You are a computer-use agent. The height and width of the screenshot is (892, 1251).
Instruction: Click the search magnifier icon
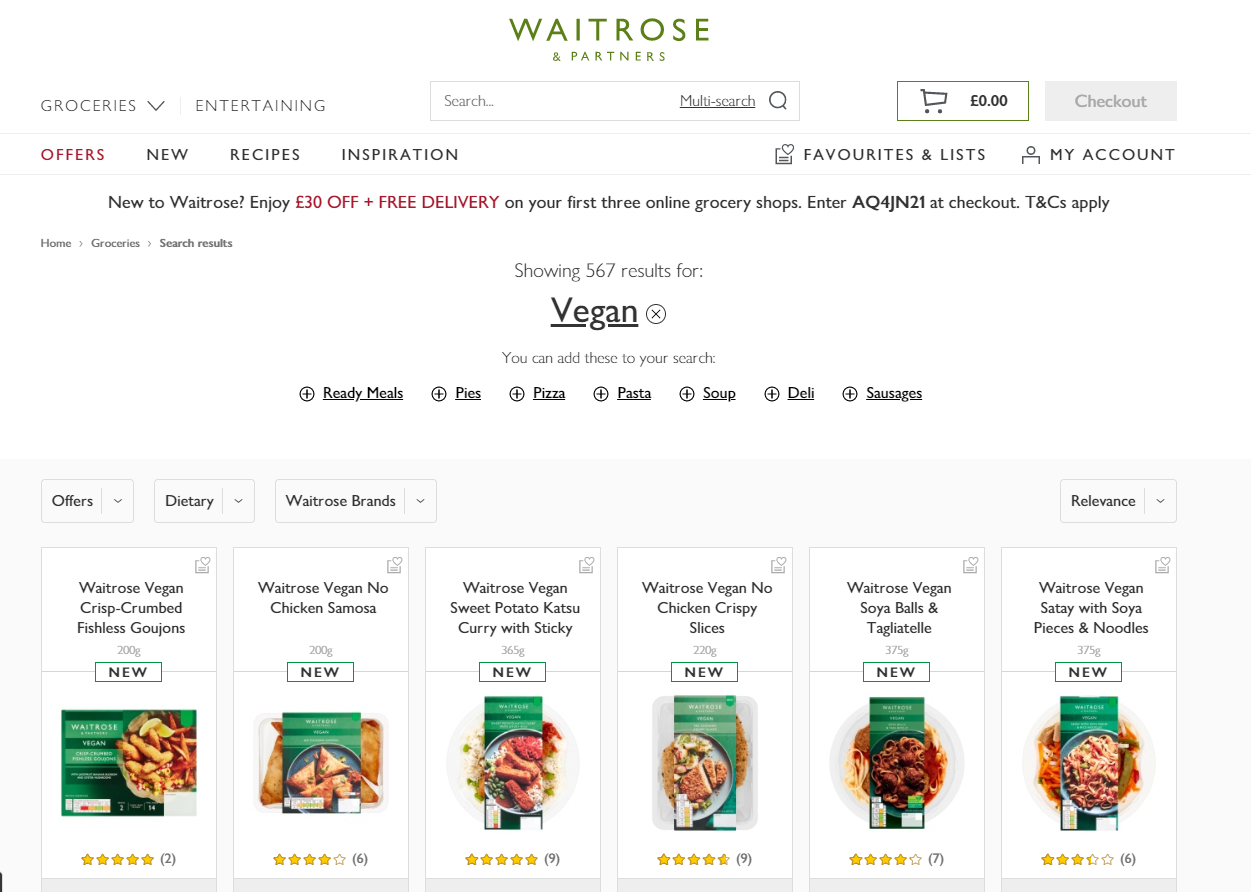point(778,101)
